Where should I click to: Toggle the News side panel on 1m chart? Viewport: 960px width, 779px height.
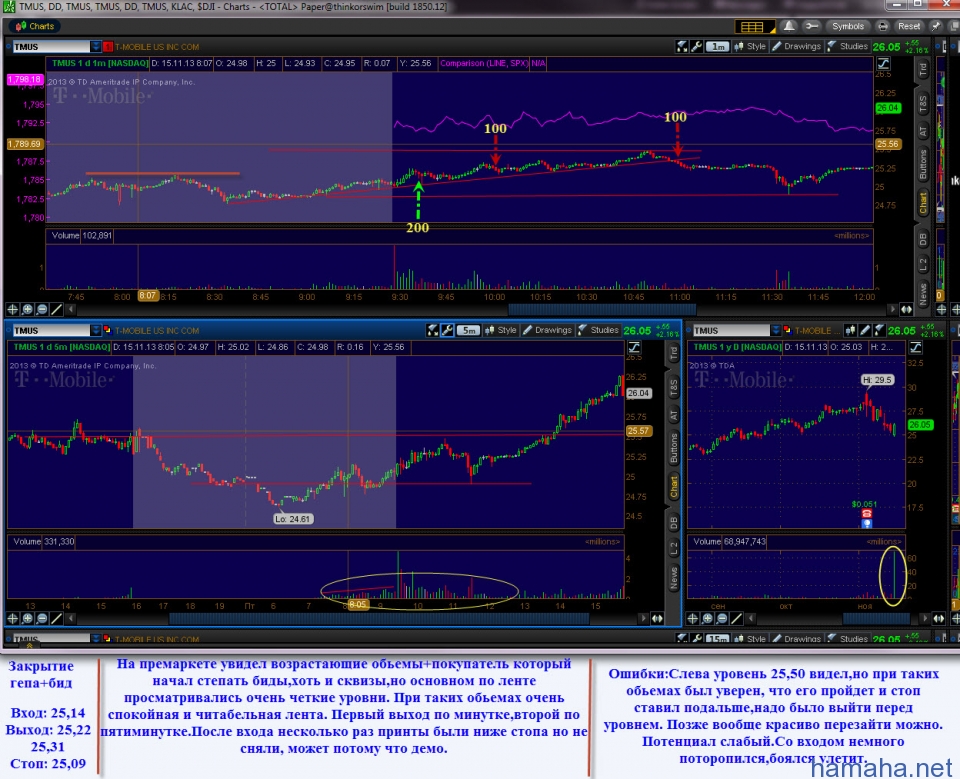(x=923, y=293)
